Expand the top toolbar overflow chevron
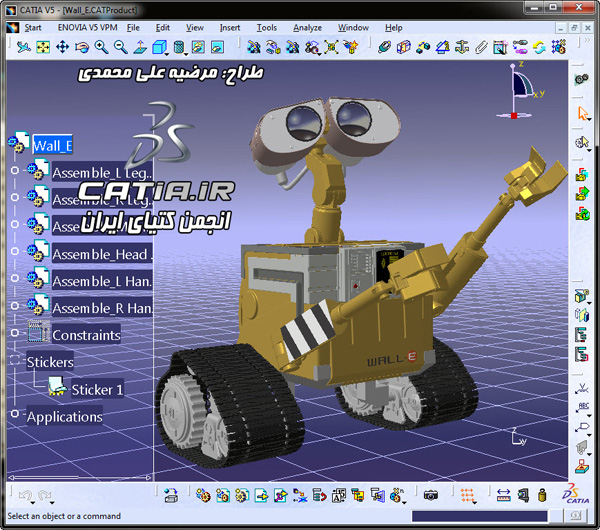 (x=587, y=40)
